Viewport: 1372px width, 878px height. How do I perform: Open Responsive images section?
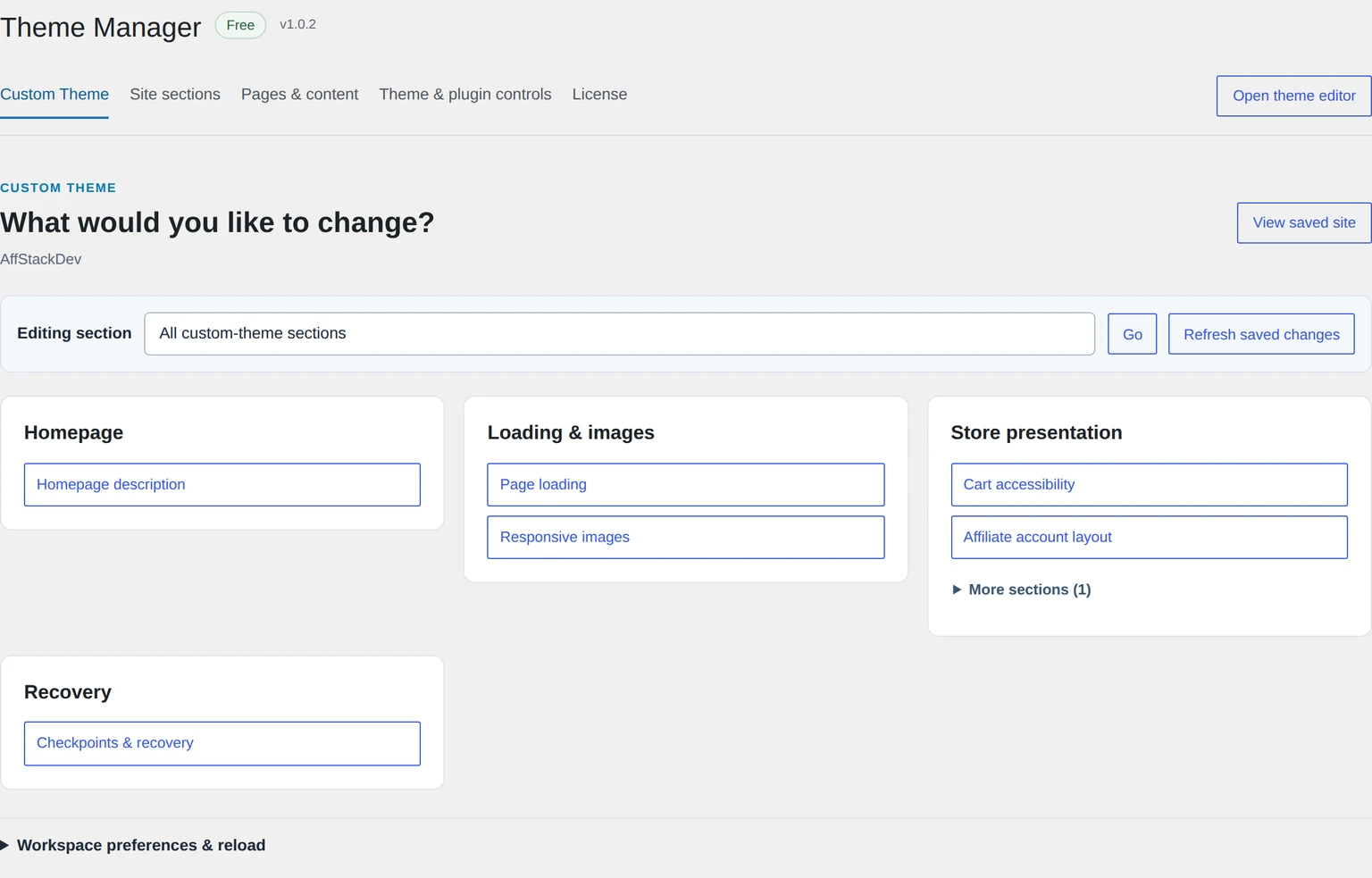coord(685,537)
